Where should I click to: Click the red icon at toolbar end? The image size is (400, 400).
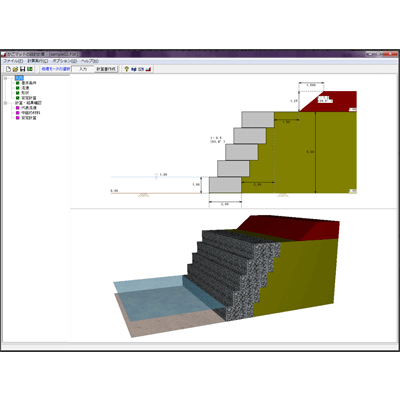click(149, 69)
